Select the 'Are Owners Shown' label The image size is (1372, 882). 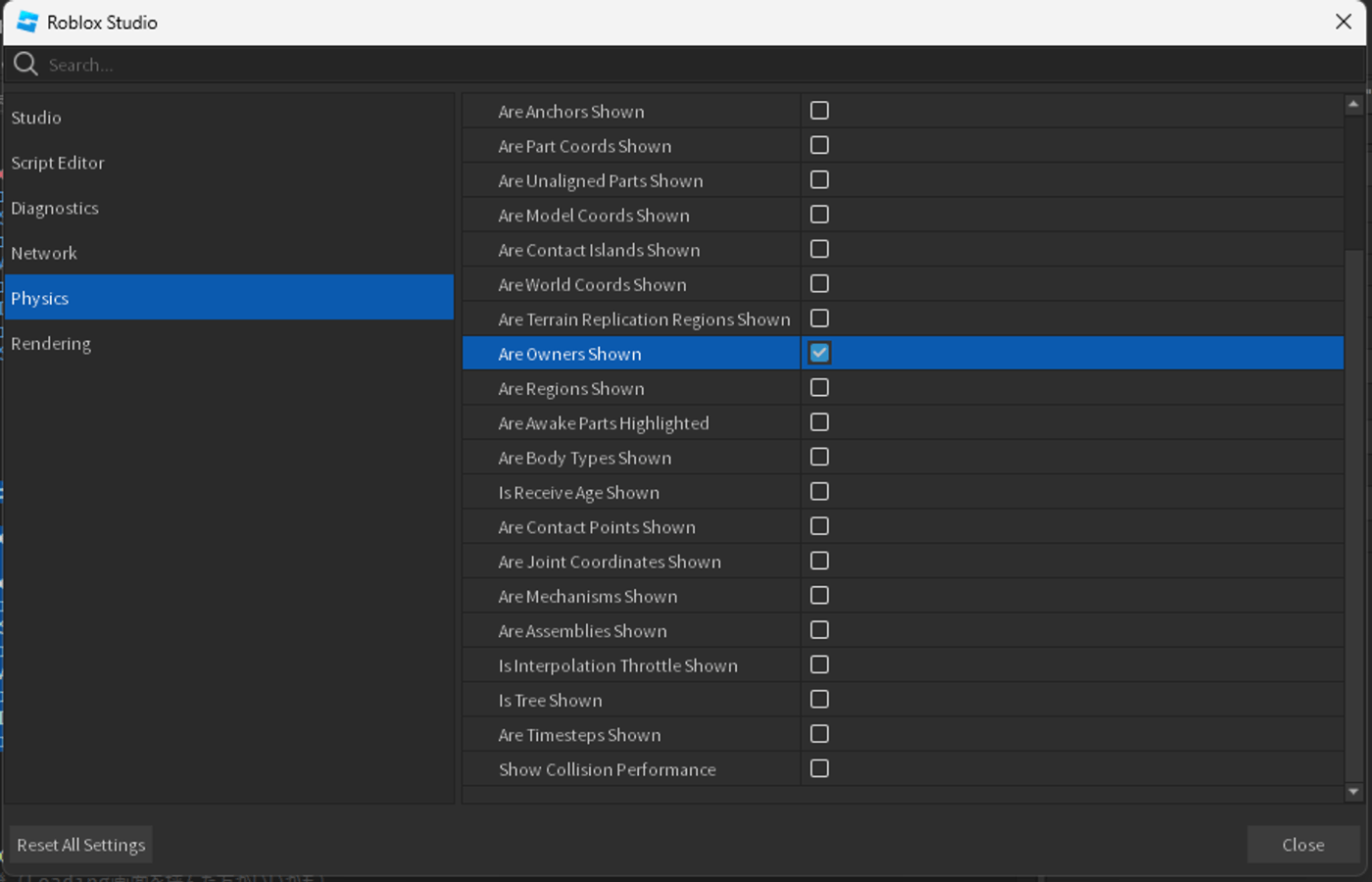(x=569, y=354)
